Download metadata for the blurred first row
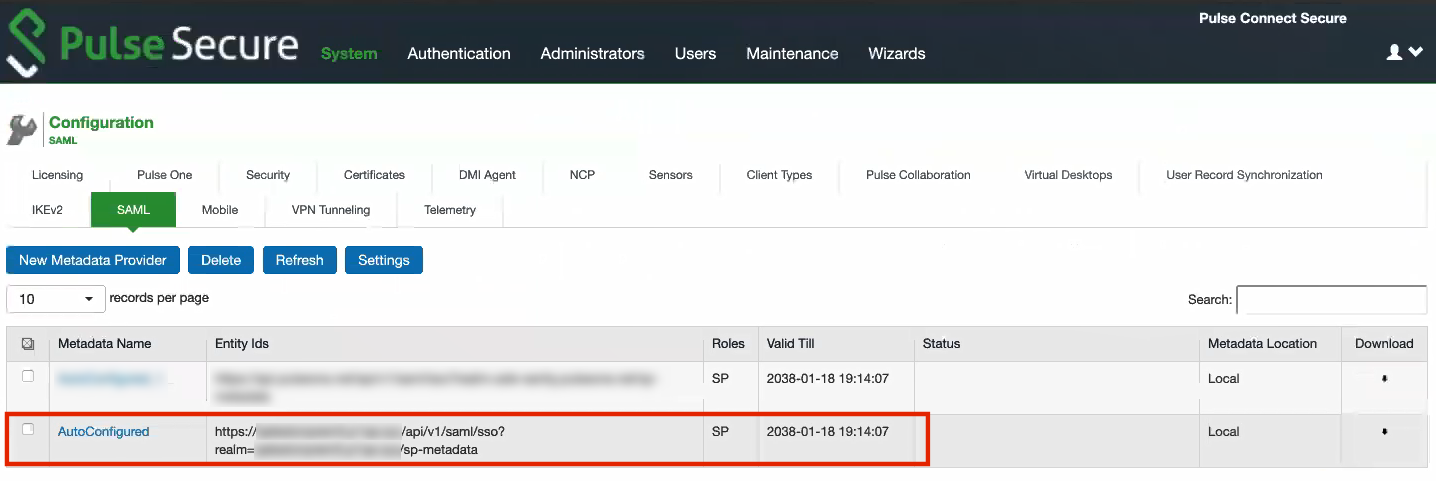 tap(1384, 379)
